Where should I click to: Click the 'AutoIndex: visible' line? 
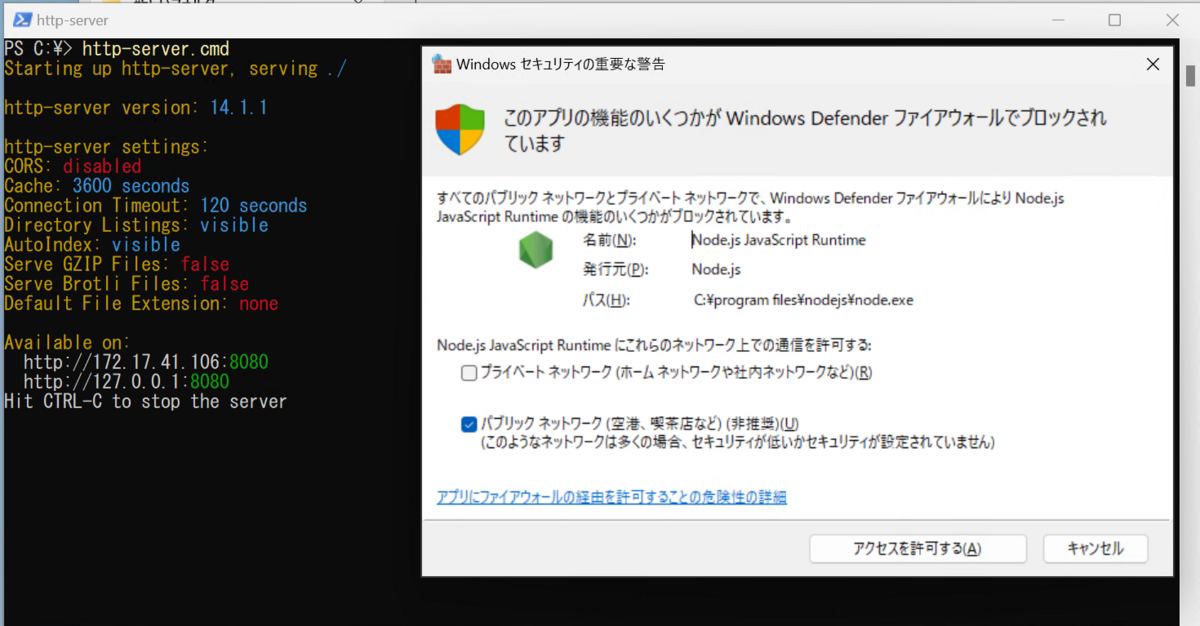point(92,245)
